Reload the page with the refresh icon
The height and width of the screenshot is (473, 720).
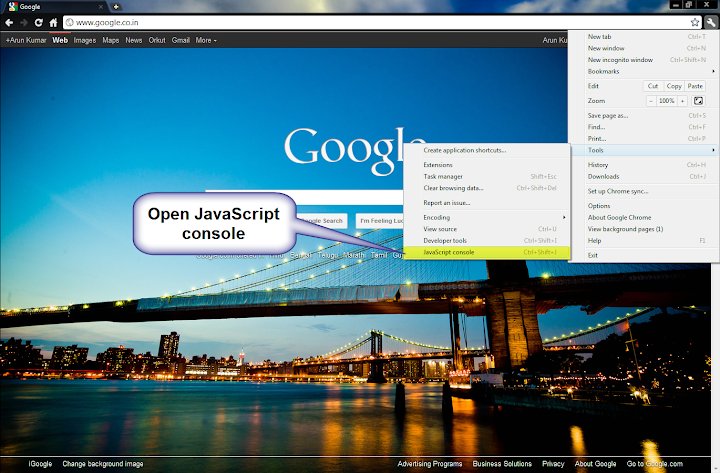[x=39, y=23]
